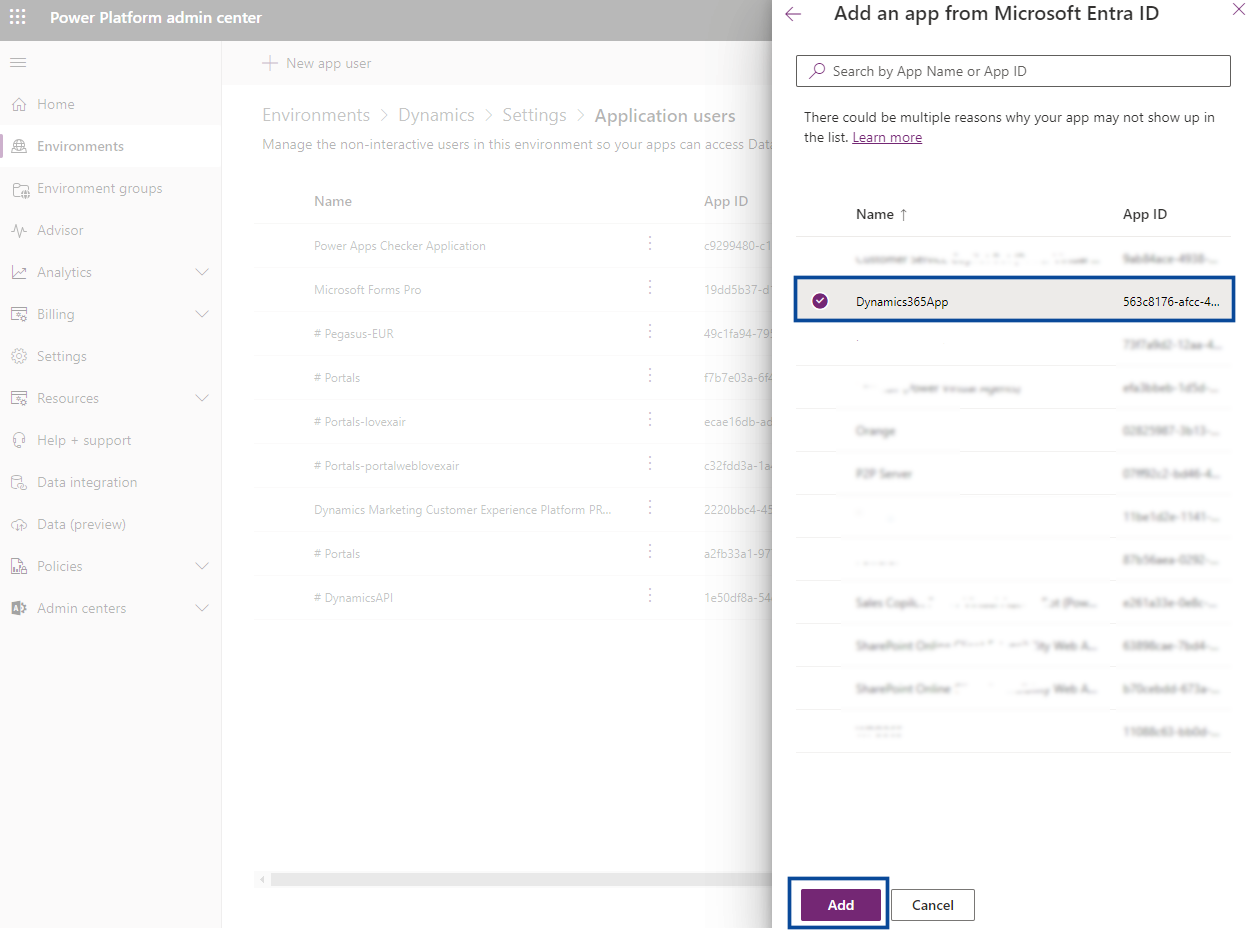Click the Cancel button
This screenshot has width=1253, height=930.
click(x=933, y=905)
